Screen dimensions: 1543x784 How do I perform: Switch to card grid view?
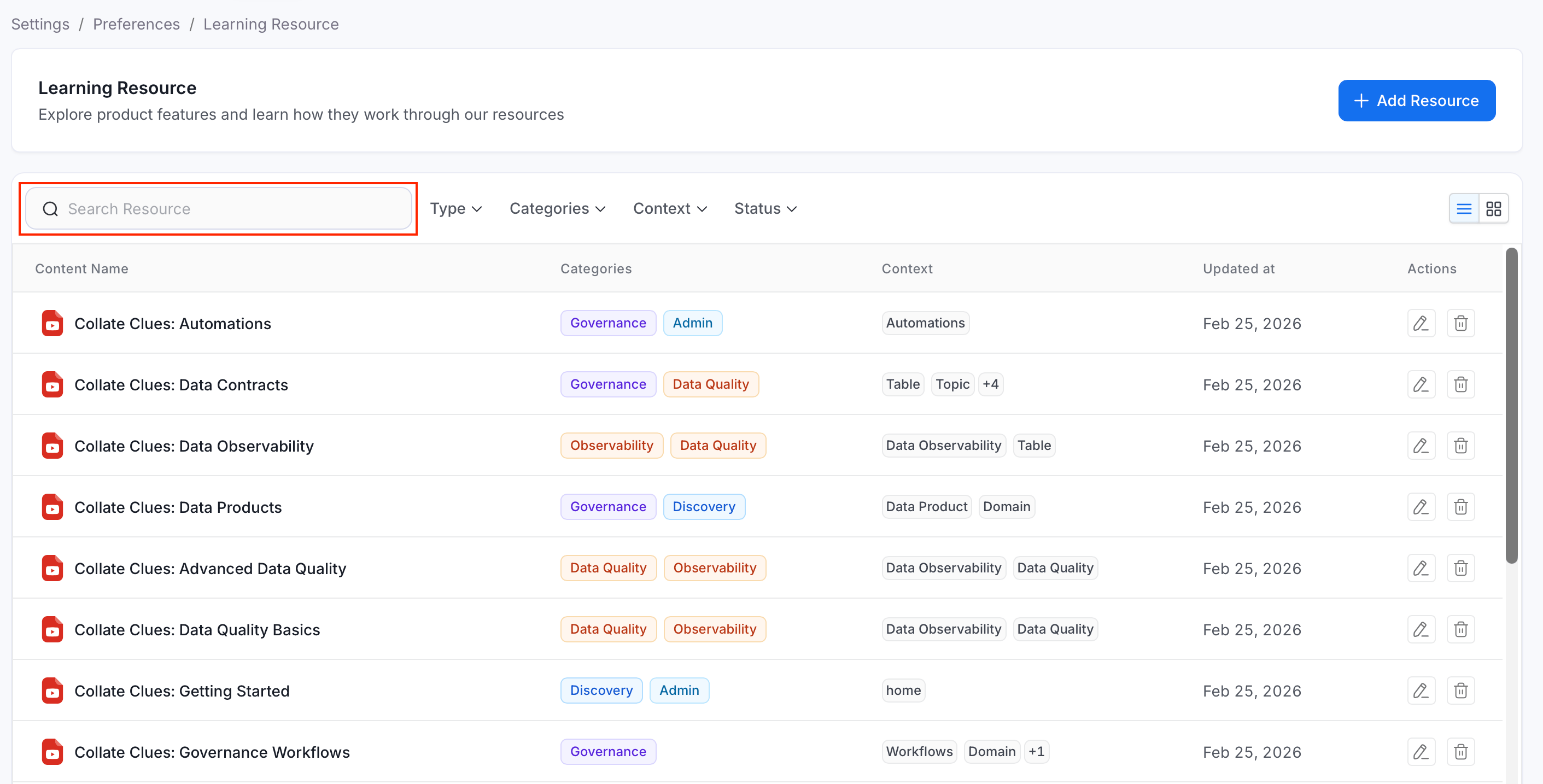point(1493,208)
